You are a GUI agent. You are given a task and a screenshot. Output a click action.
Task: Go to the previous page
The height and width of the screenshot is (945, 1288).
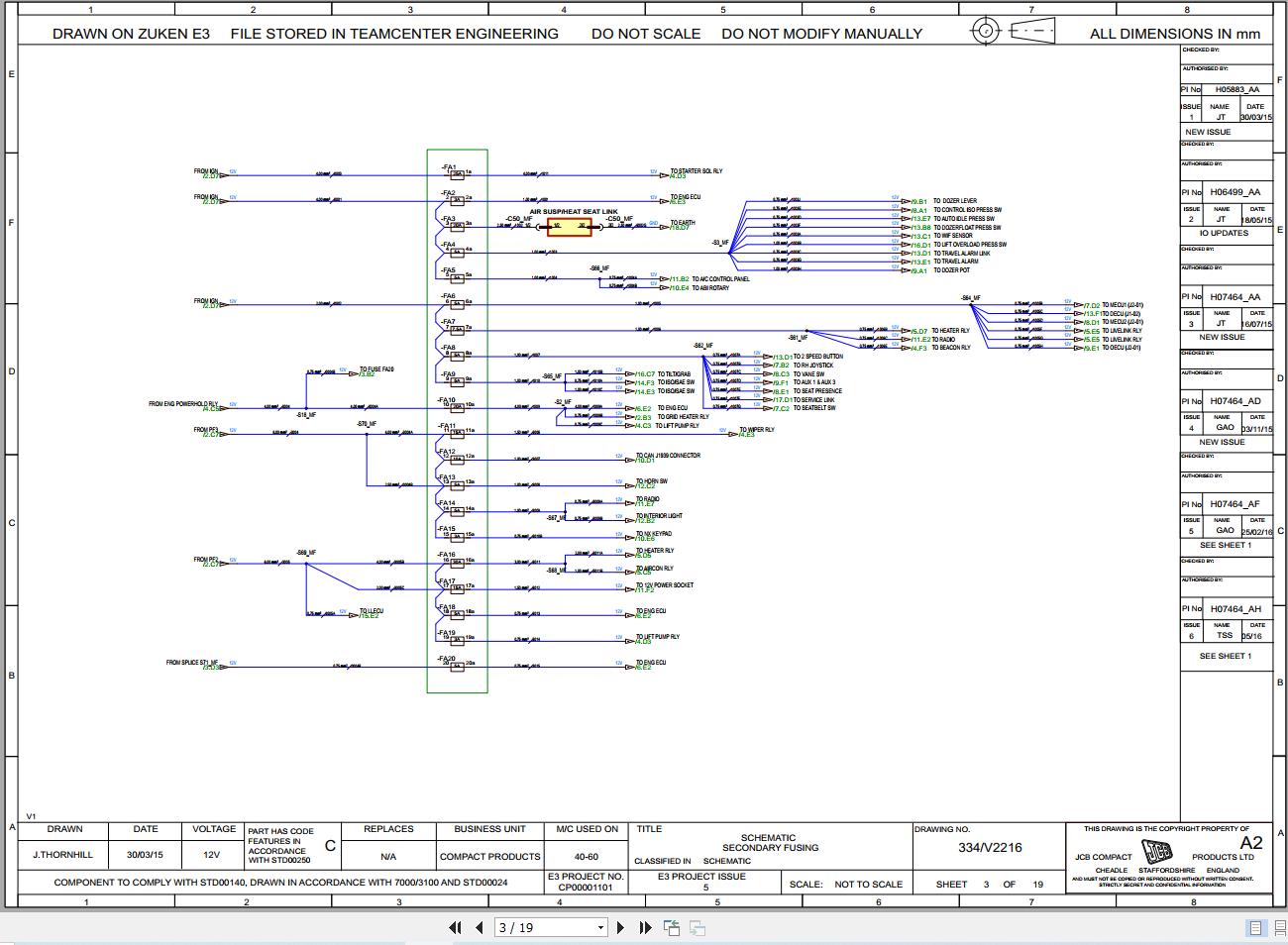(x=480, y=927)
